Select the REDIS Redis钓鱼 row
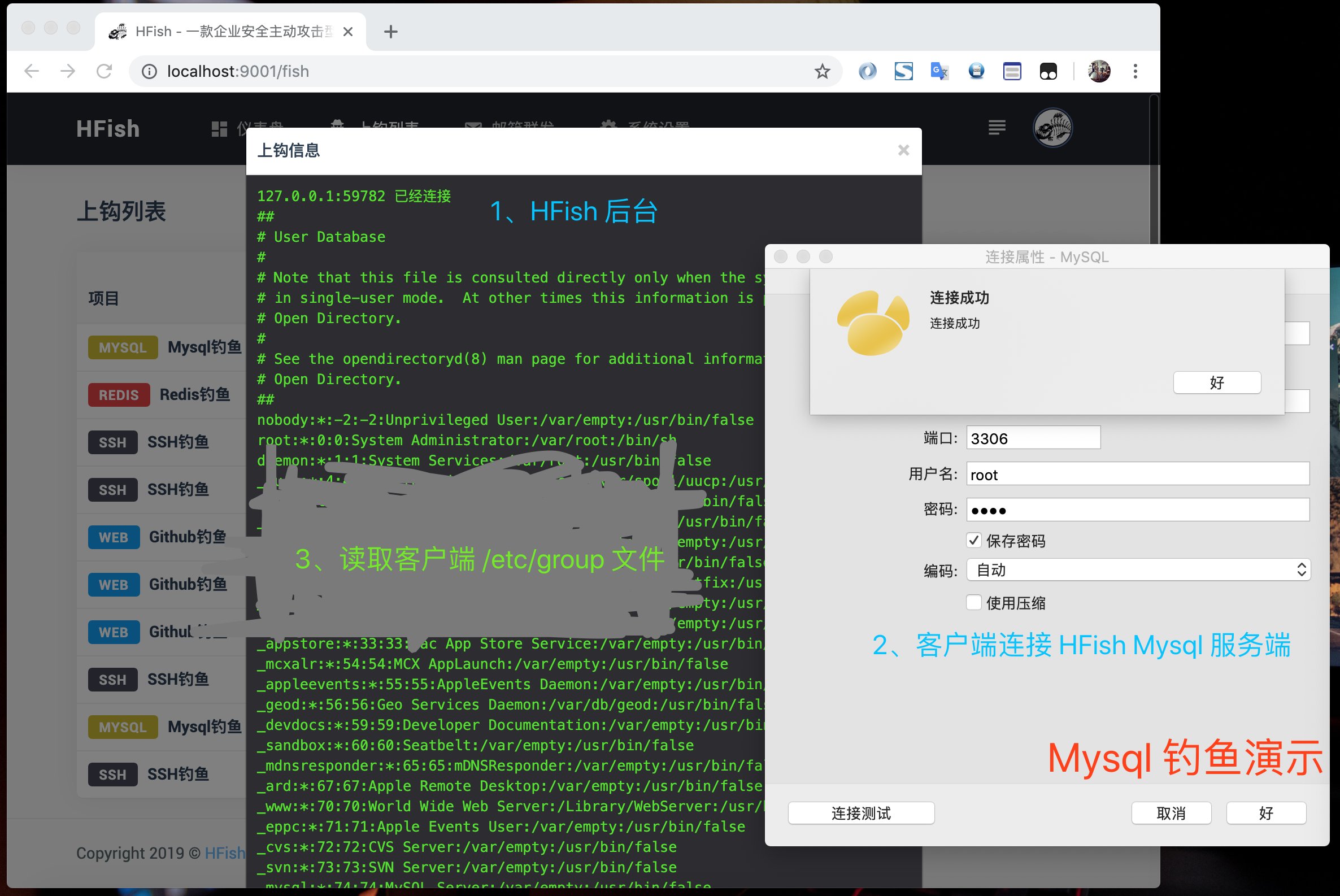This screenshot has width=1340, height=896. [x=162, y=395]
